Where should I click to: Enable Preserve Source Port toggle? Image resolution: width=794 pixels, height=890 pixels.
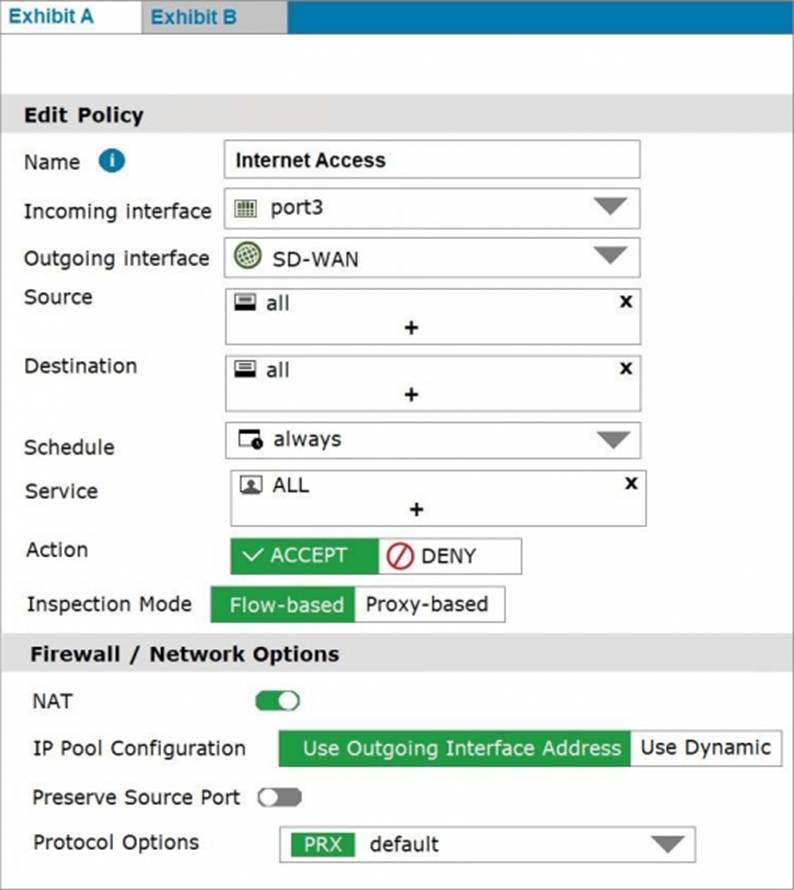pyautogui.click(x=279, y=797)
